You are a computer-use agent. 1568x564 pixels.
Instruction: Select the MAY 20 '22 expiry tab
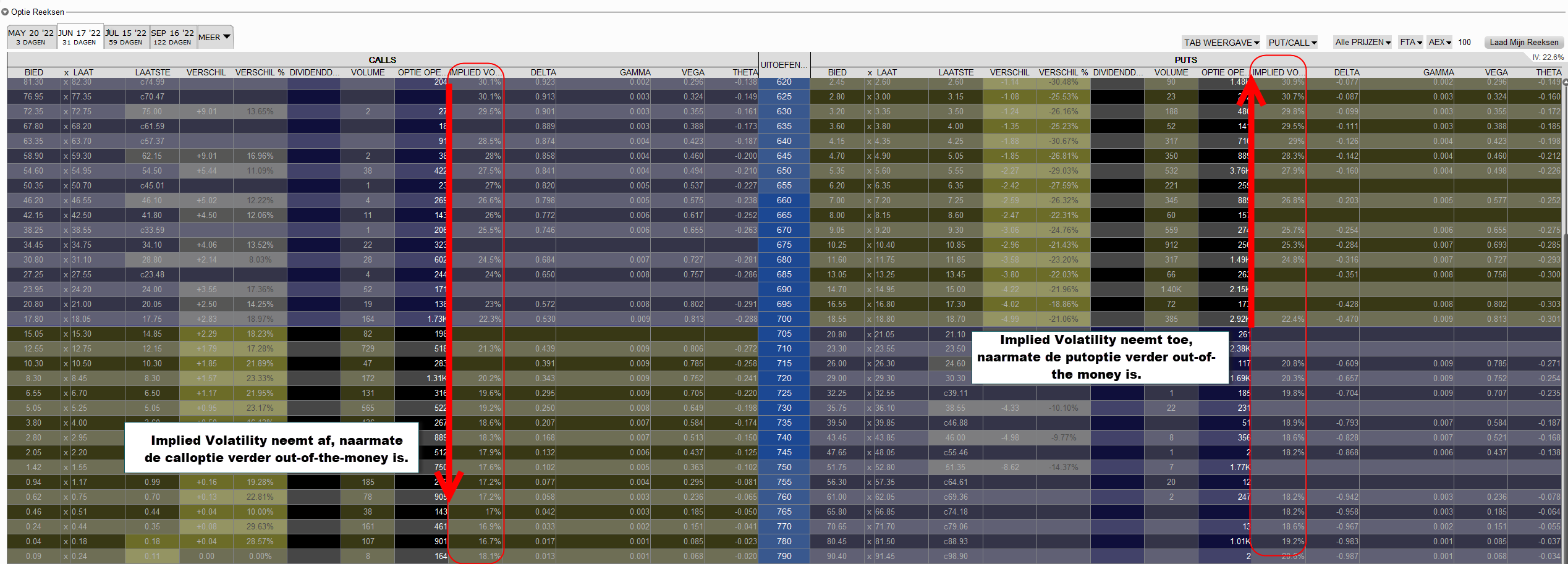(31, 37)
